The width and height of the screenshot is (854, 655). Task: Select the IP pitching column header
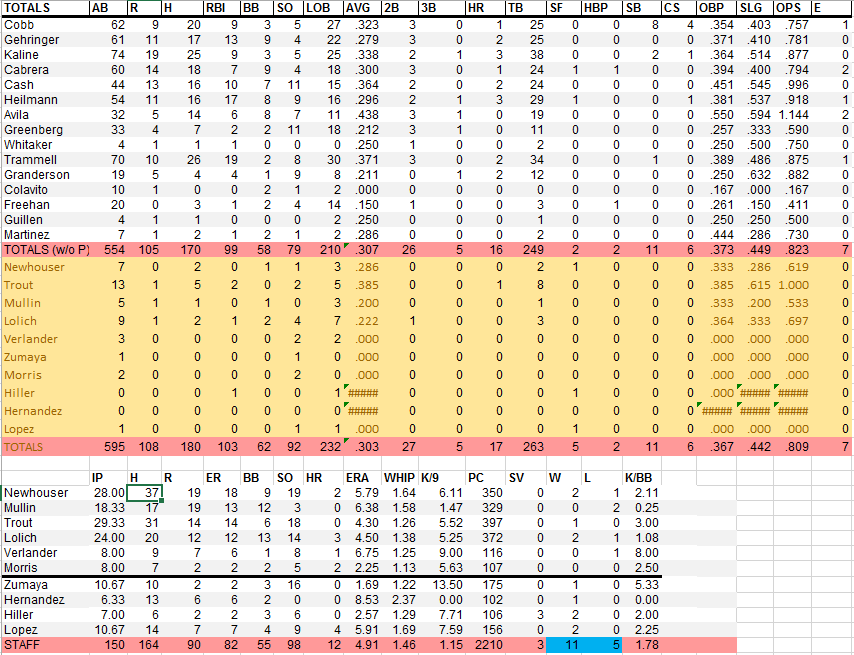pos(97,478)
